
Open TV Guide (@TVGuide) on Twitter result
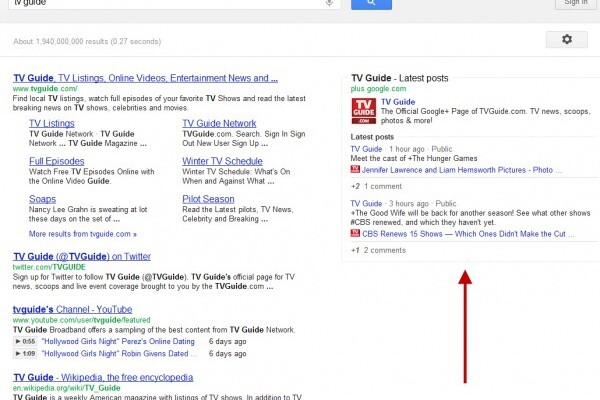pyautogui.click(x=82, y=256)
